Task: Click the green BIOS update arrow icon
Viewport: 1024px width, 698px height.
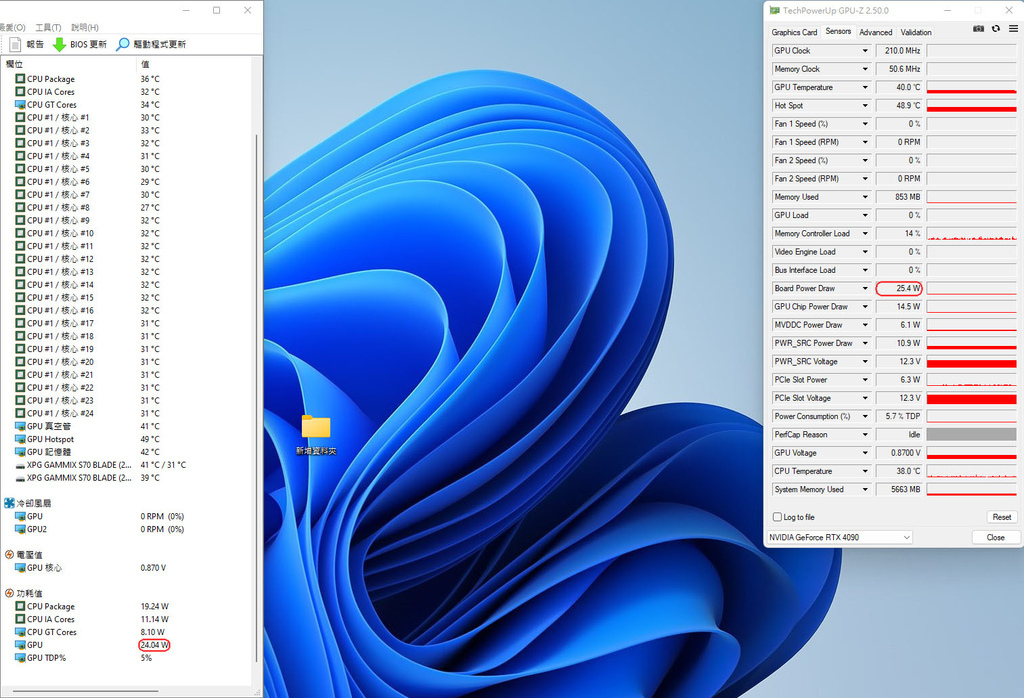Action: tap(59, 44)
